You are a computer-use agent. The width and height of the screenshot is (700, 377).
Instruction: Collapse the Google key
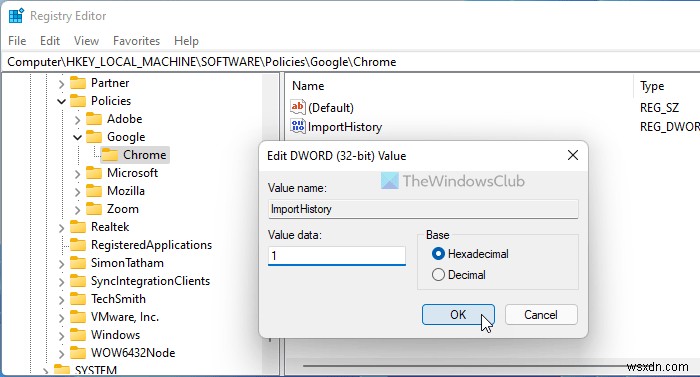tap(77, 137)
